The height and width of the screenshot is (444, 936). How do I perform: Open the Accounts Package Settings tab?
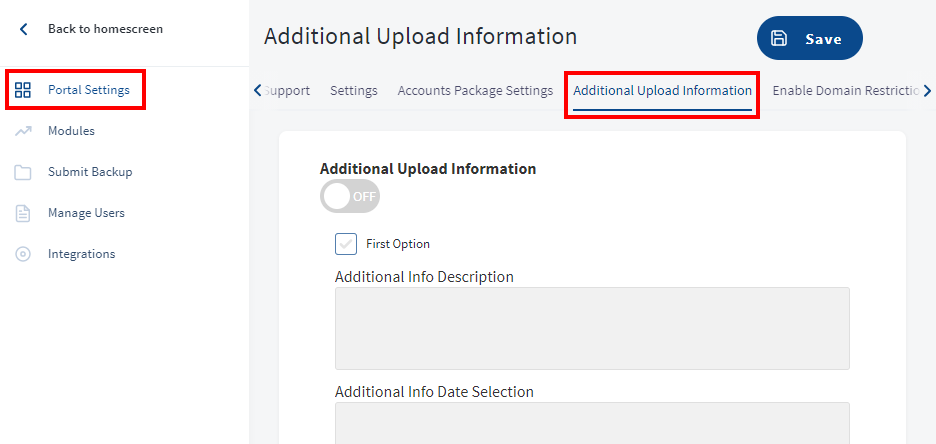pyautogui.click(x=475, y=91)
